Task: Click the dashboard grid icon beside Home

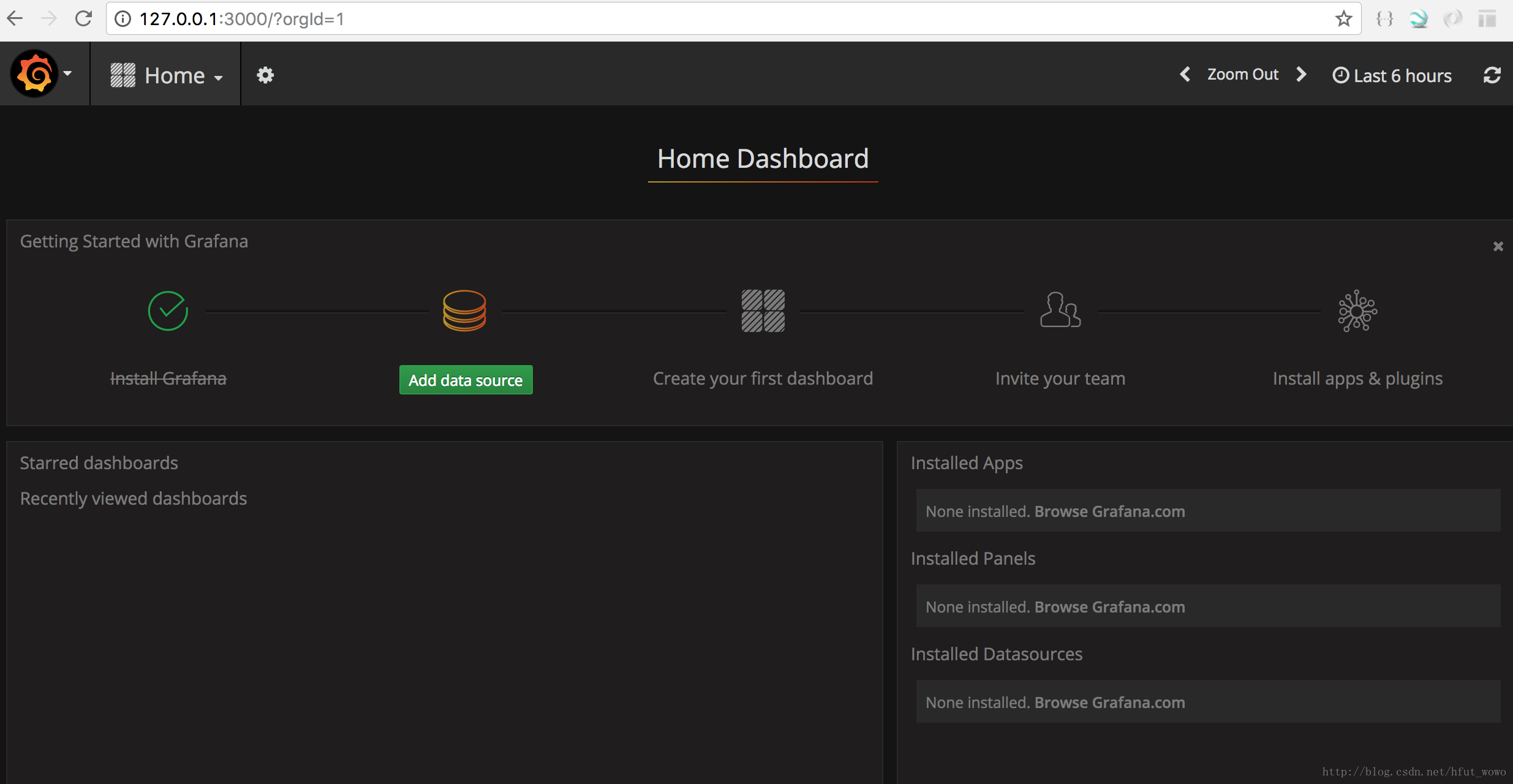Action: [123, 75]
